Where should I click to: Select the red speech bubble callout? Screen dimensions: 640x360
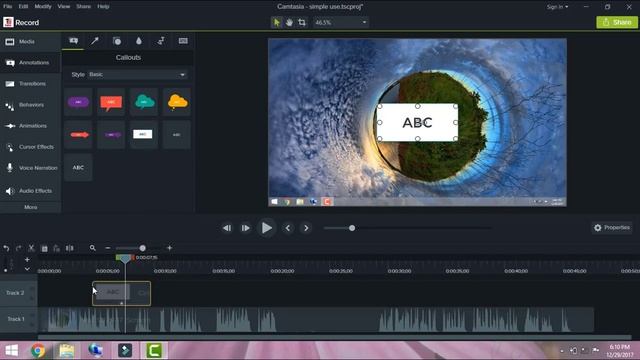click(x=111, y=102)
